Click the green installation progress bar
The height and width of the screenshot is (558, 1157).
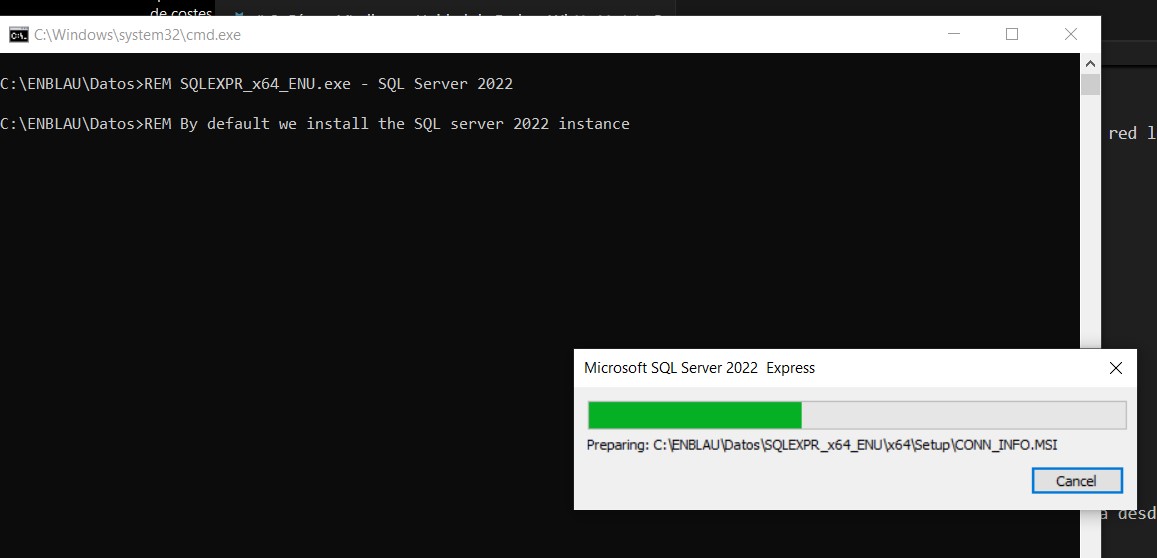tap(857, 415)
